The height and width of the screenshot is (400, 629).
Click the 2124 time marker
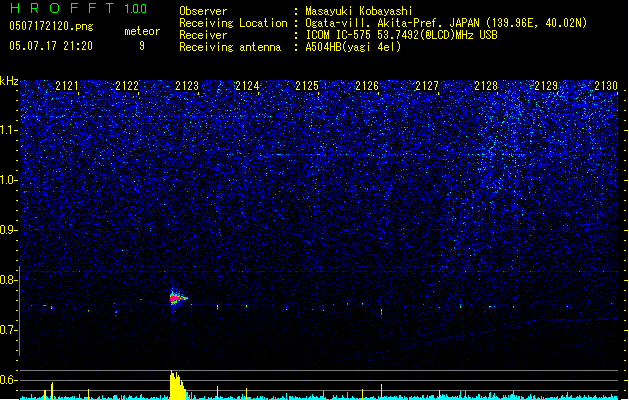247,86
